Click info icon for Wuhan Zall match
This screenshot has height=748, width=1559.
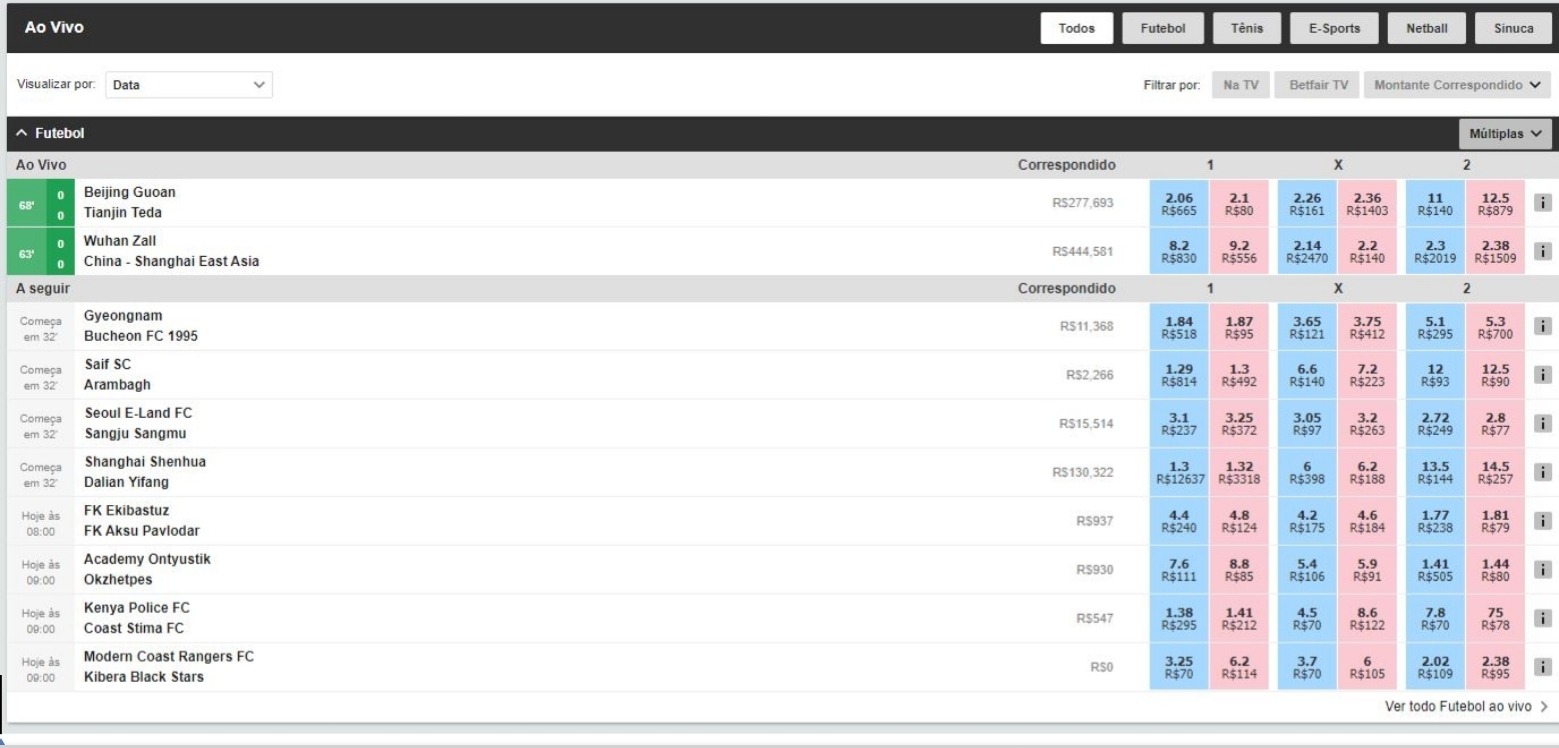point(1542,251)
